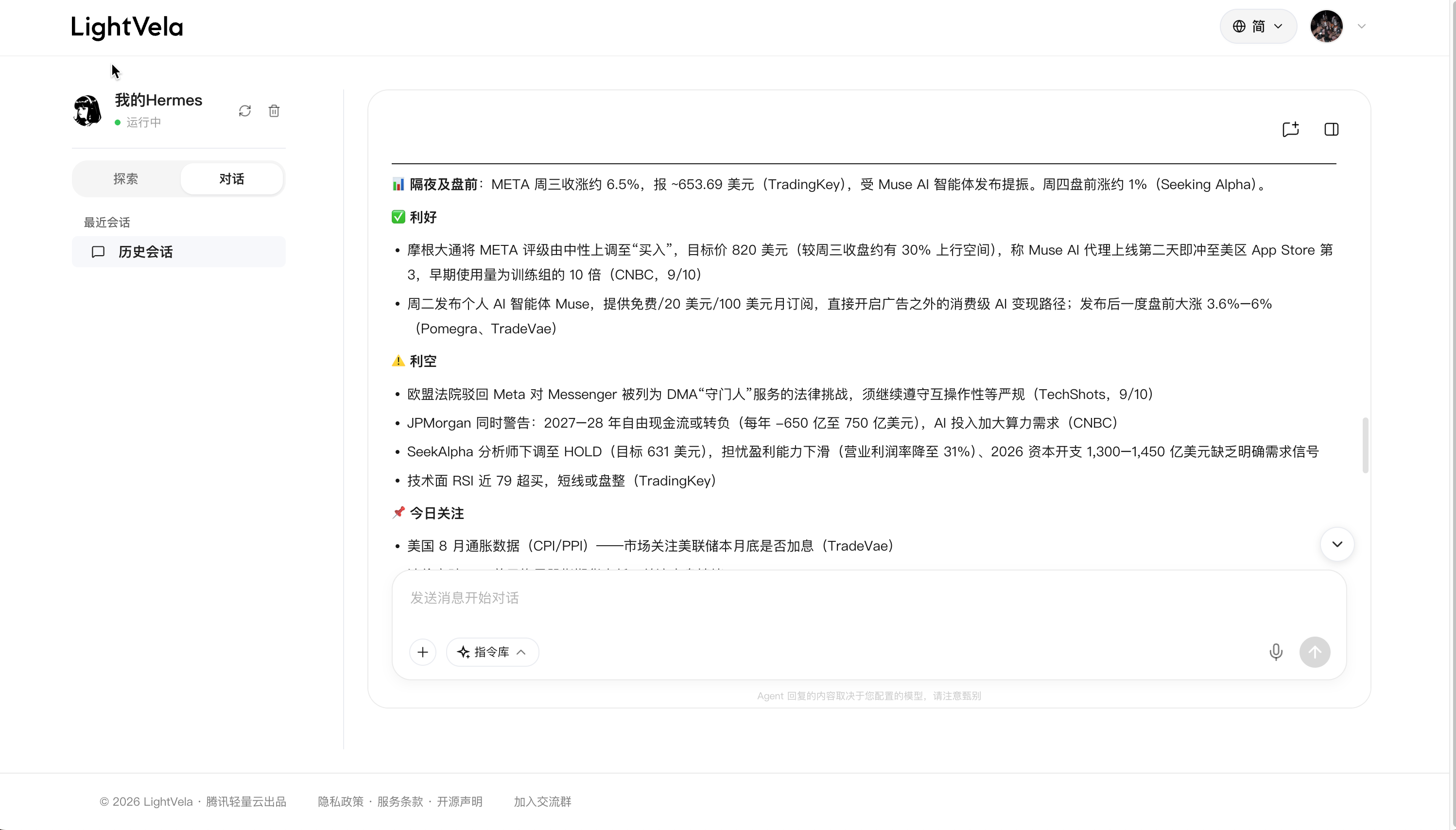The image size is (1456, 830).
Task: Switch to the 对话 tab
Action: click(x=231, y=178)
